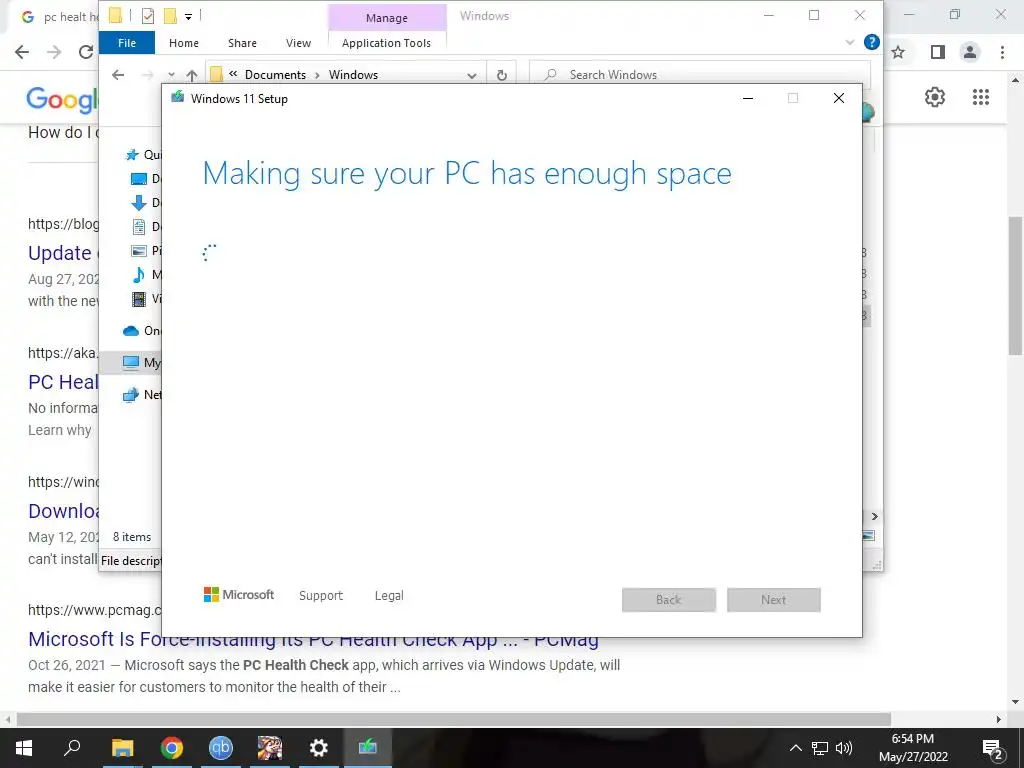Minimize the Windows 11 Setup window
This screenshot has height=768, width=1024.
click(748, 99)
